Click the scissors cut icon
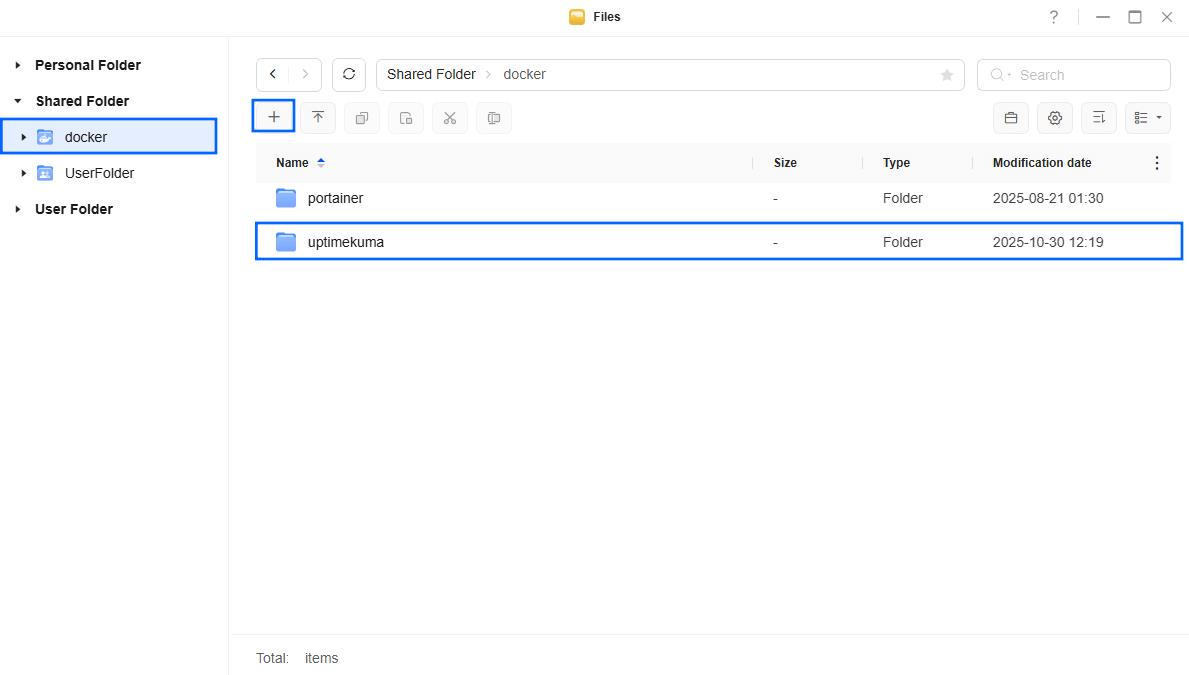This screenshot has height=675, width=1189. (450, 118)
